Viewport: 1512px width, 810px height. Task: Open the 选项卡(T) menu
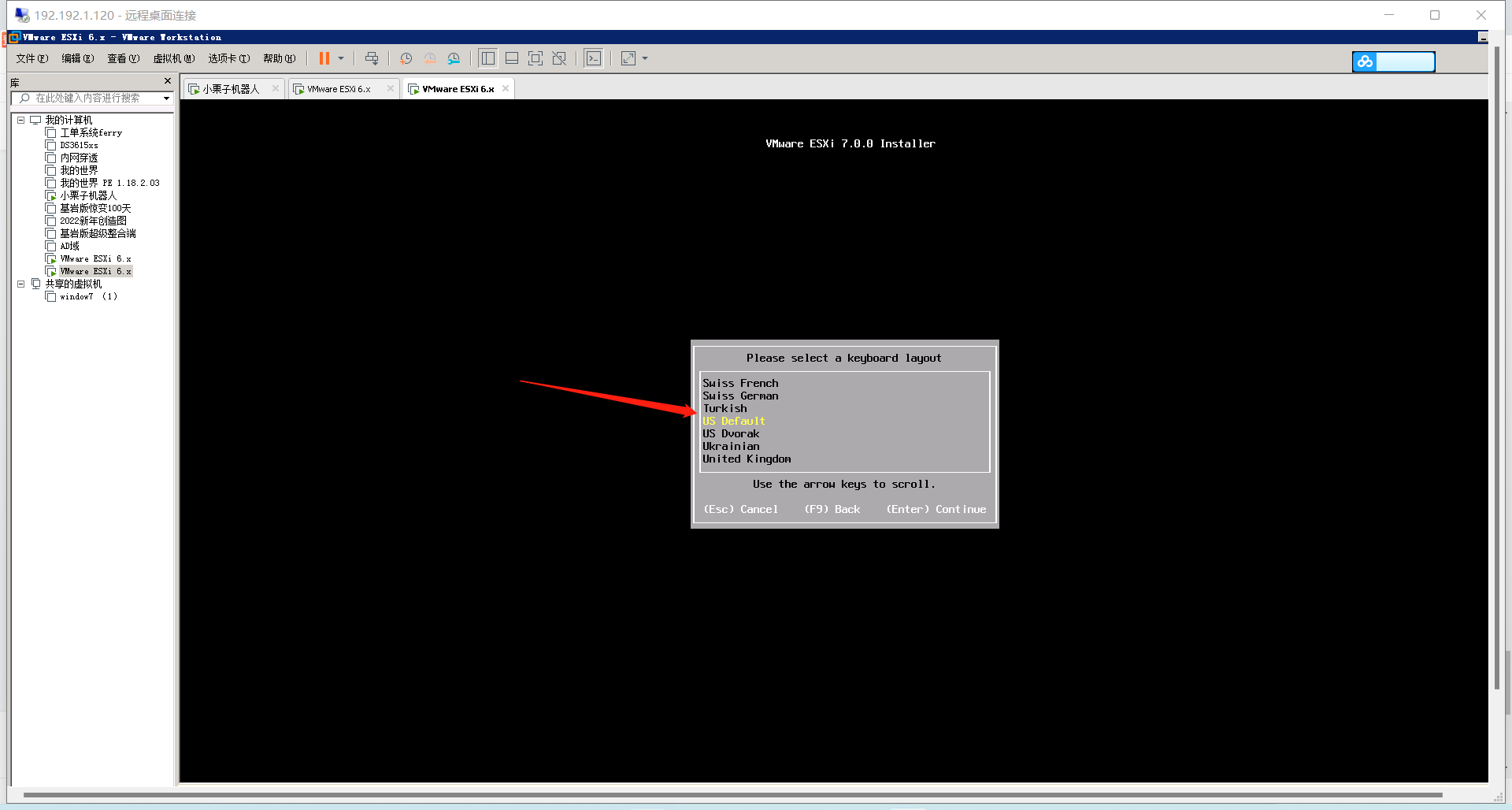(x=229, y=58)
